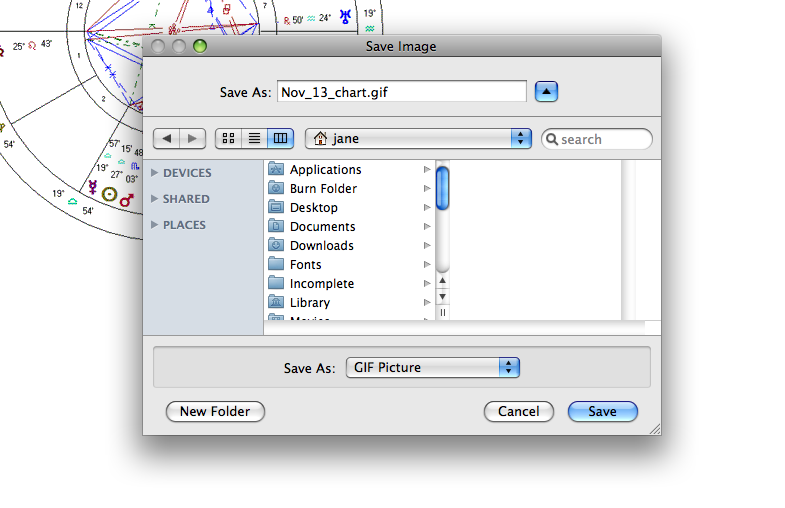Select the Library folder
The width and height of the screenshot is (785, 508).
coord(349,303)
